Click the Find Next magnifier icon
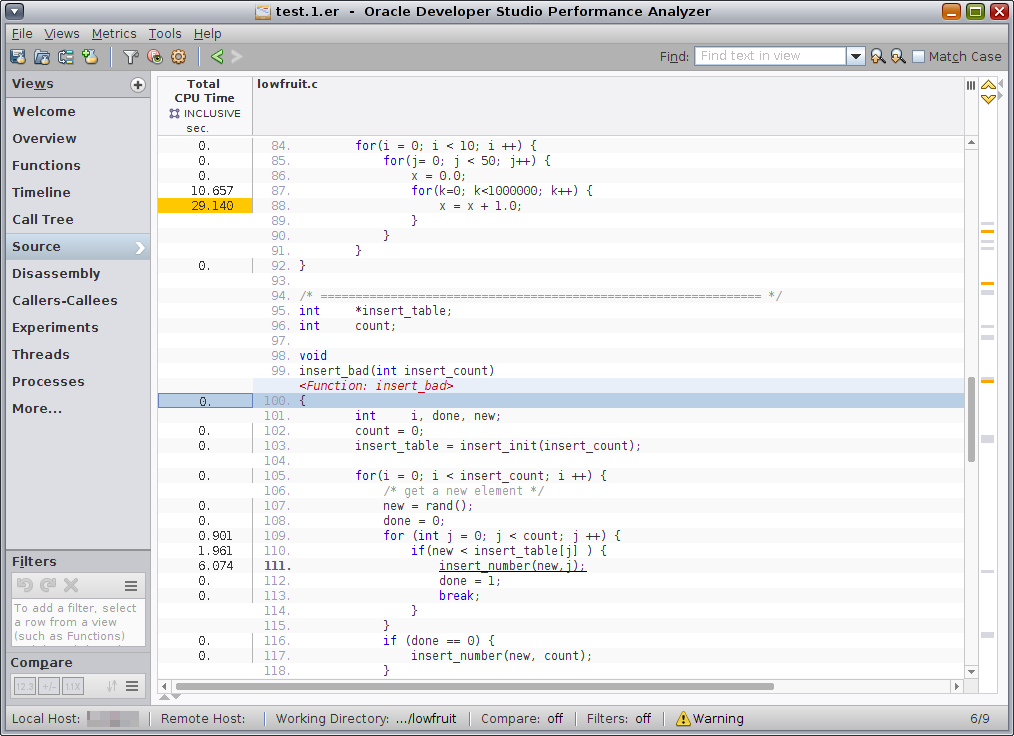 click(898, 57)
